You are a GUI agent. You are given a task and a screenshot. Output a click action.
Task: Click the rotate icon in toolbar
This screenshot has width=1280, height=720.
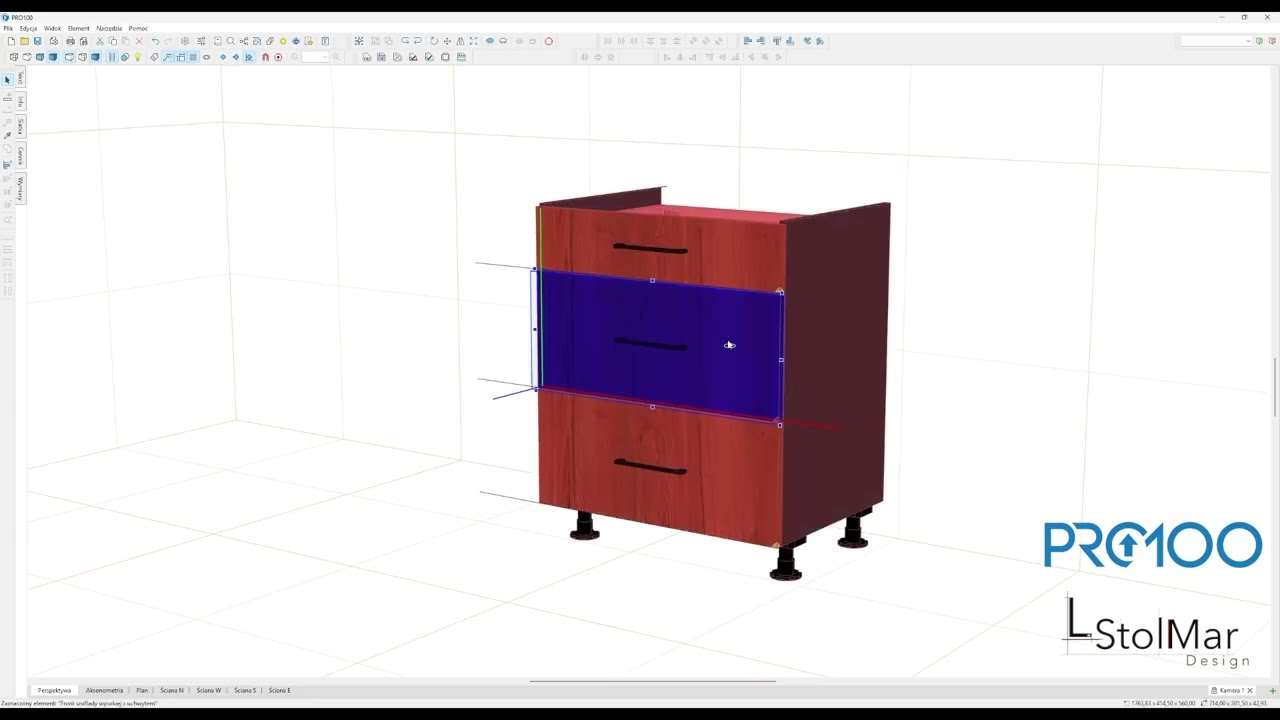434,41
